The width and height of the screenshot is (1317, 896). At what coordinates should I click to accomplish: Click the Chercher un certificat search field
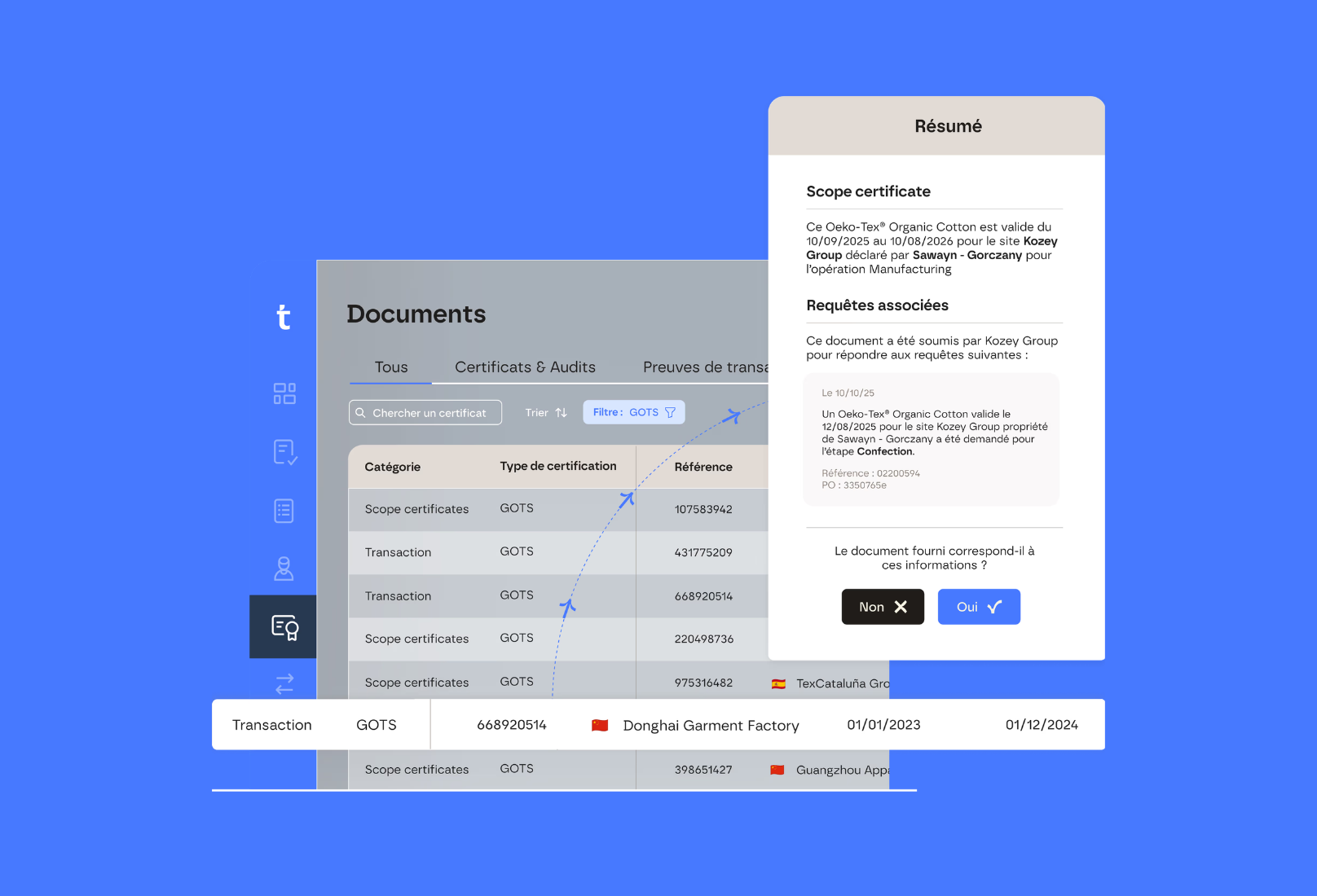(425, 413)
